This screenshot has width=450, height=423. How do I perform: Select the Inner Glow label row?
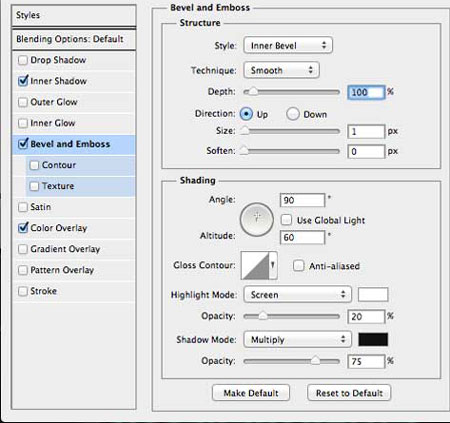tap(74, 123)
